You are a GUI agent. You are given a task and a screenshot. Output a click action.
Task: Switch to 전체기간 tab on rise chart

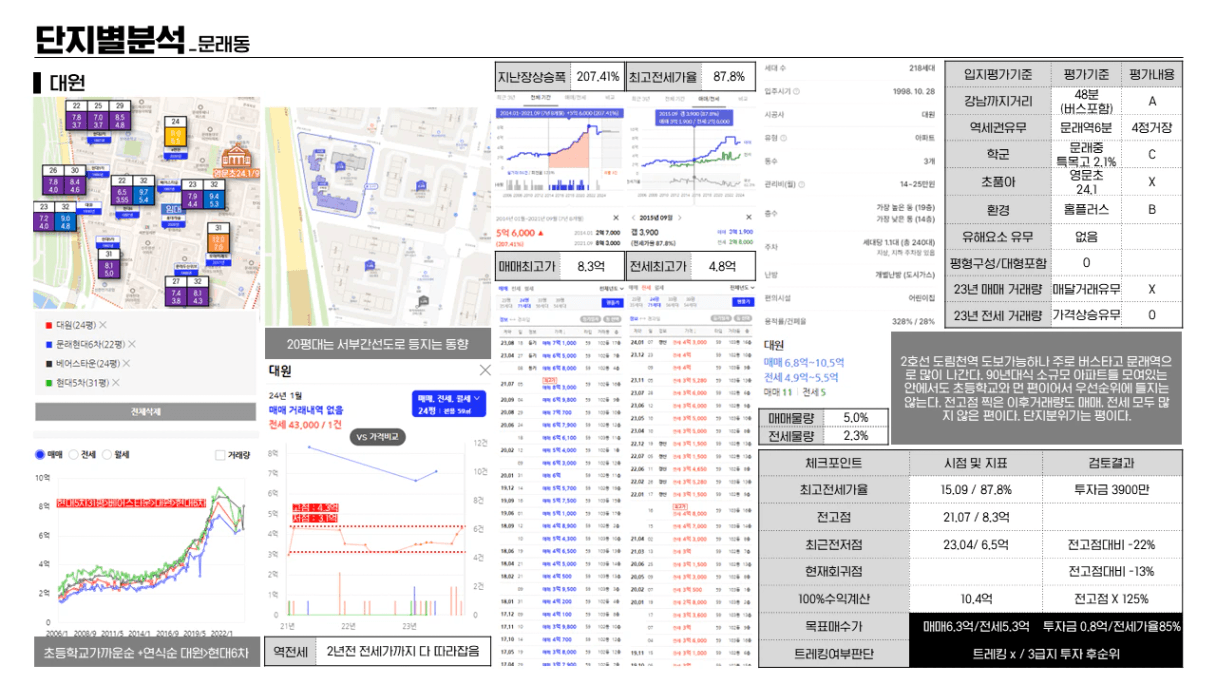coord(540,98)
